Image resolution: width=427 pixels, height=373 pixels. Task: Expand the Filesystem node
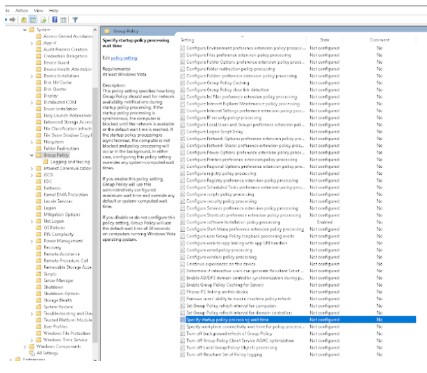coord(32,142)
